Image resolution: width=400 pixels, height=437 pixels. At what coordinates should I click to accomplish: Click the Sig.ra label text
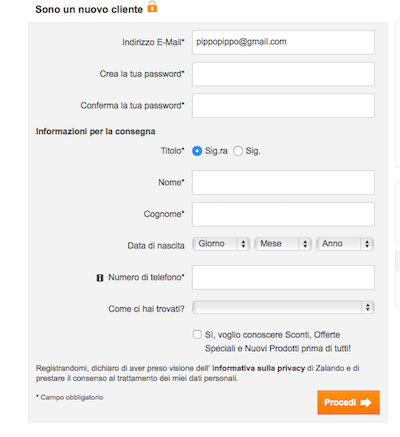tap(216, 151)
